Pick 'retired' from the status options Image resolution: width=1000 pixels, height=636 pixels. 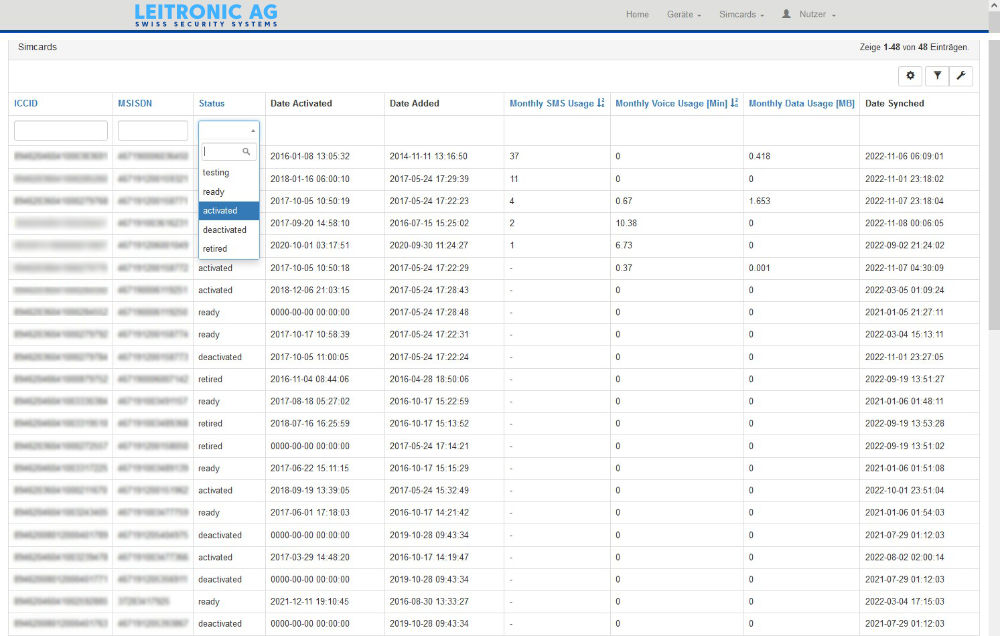(214, 248)
